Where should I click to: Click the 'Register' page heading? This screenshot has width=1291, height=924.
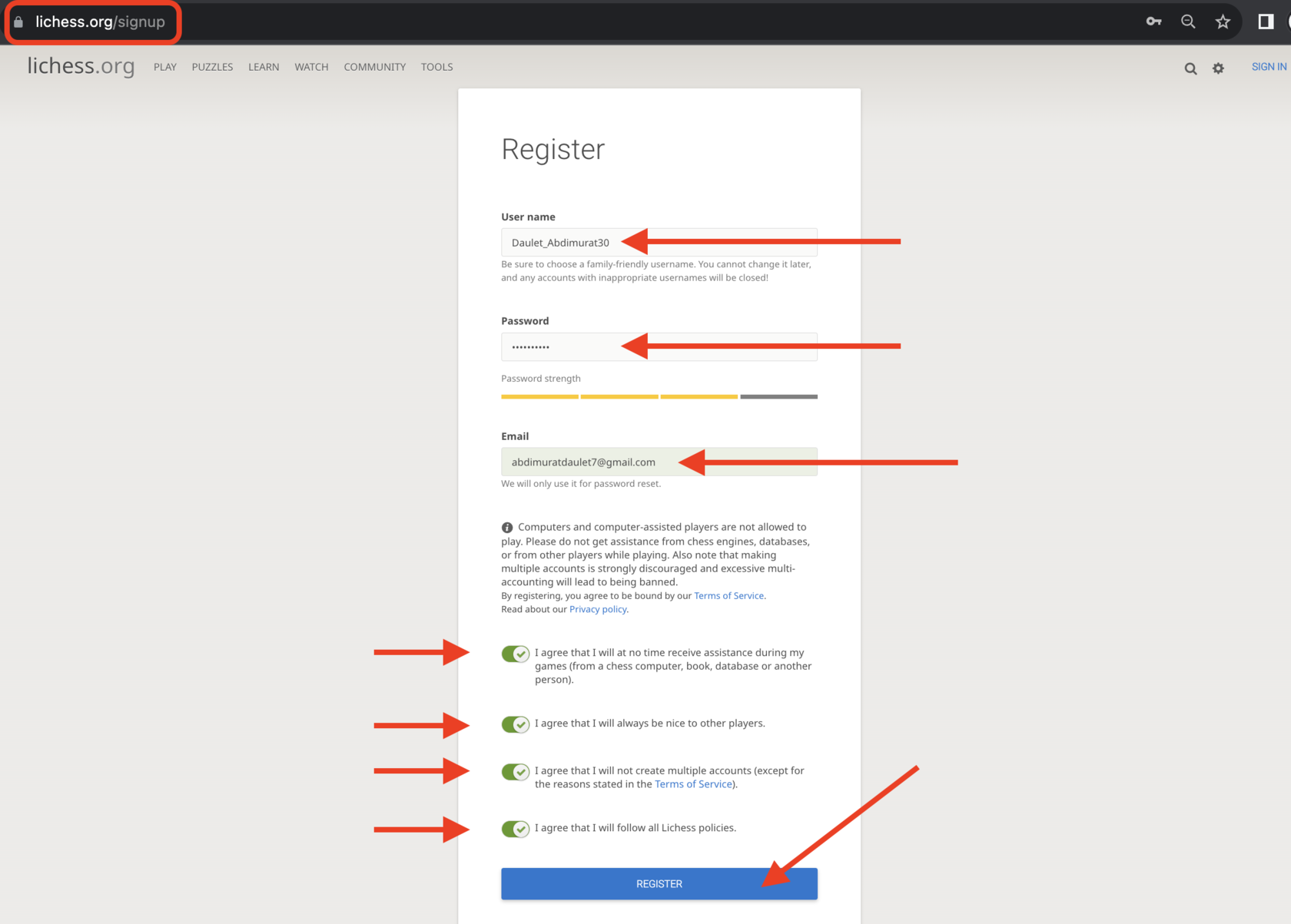[553, 150]
